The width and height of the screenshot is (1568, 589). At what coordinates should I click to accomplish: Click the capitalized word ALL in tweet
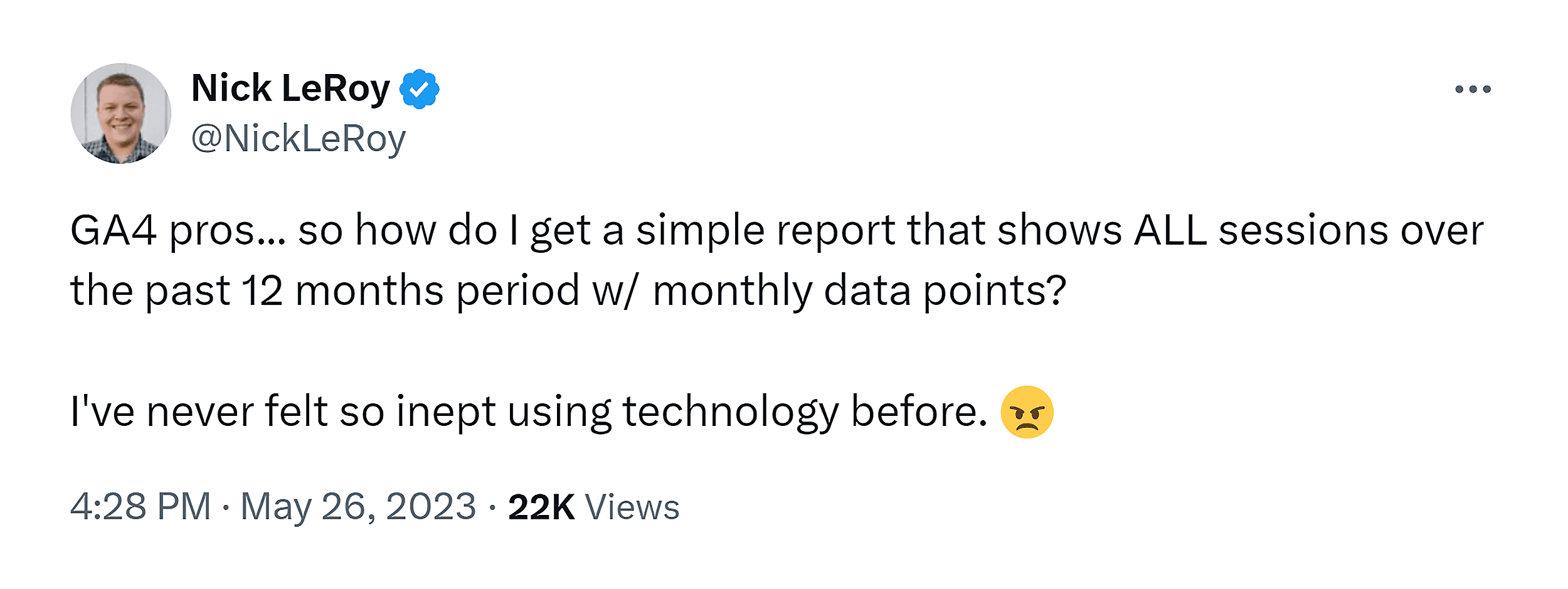1170,230
